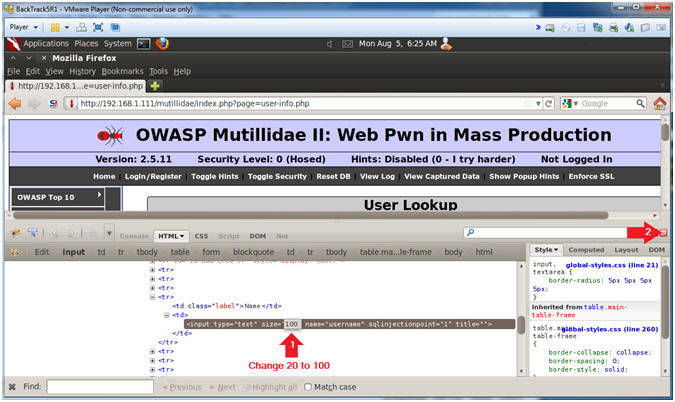Open the Firefox File menu
This screenshot has width=675, height=402.
coord(13,71)
